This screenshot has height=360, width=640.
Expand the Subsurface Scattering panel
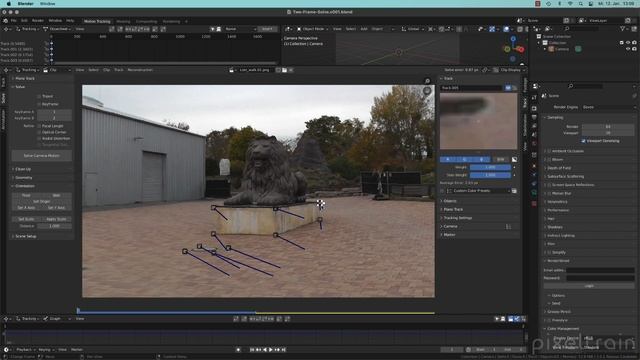[565, 176]
